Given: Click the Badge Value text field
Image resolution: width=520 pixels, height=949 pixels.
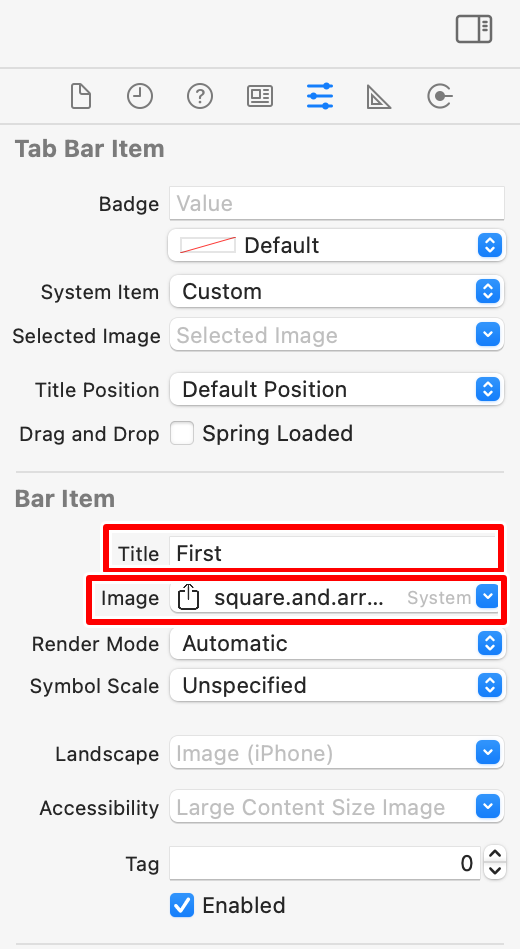Looking at the screenshot, I should point(337,203).
